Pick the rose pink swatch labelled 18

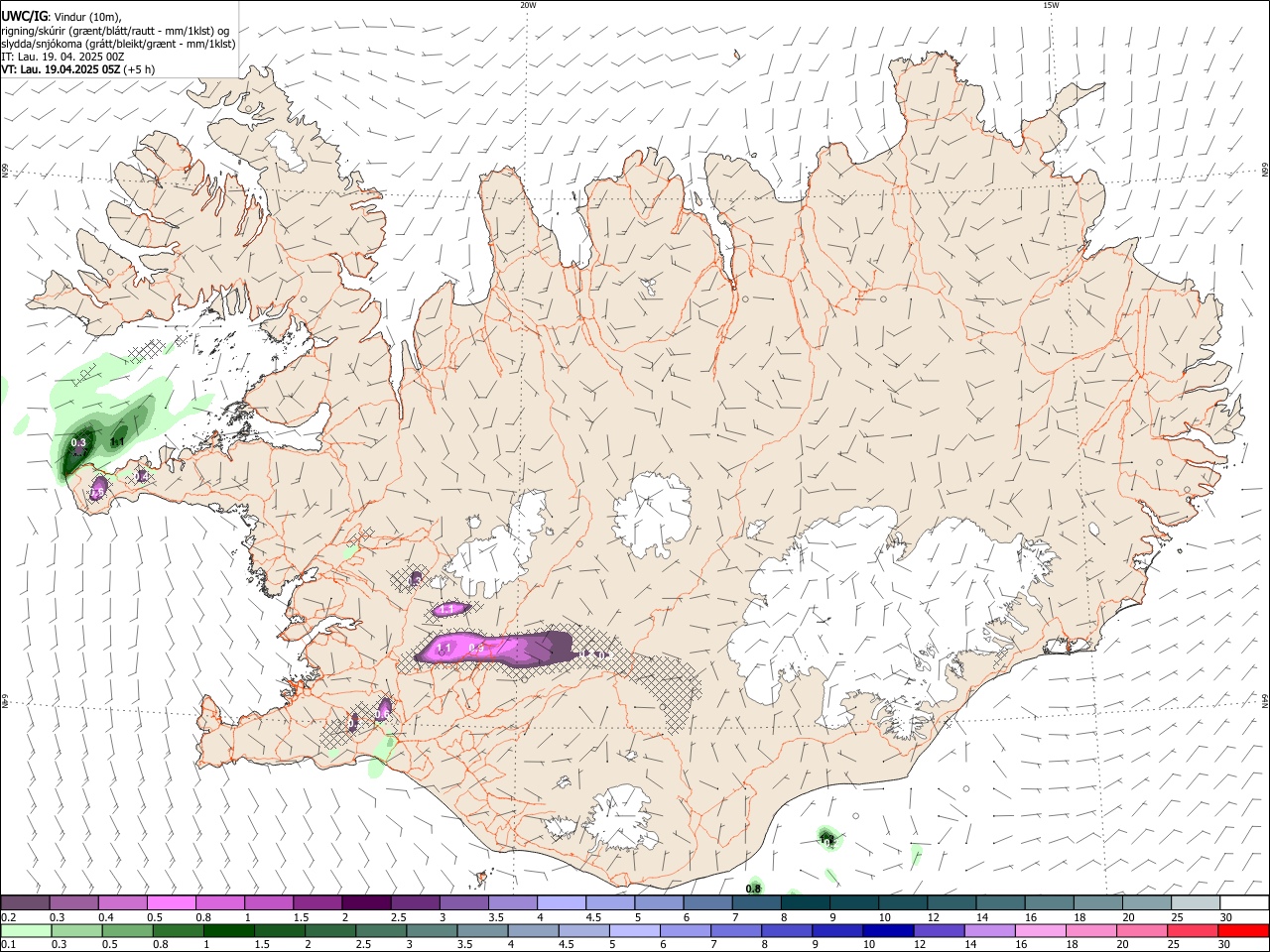coord(1091,931)
